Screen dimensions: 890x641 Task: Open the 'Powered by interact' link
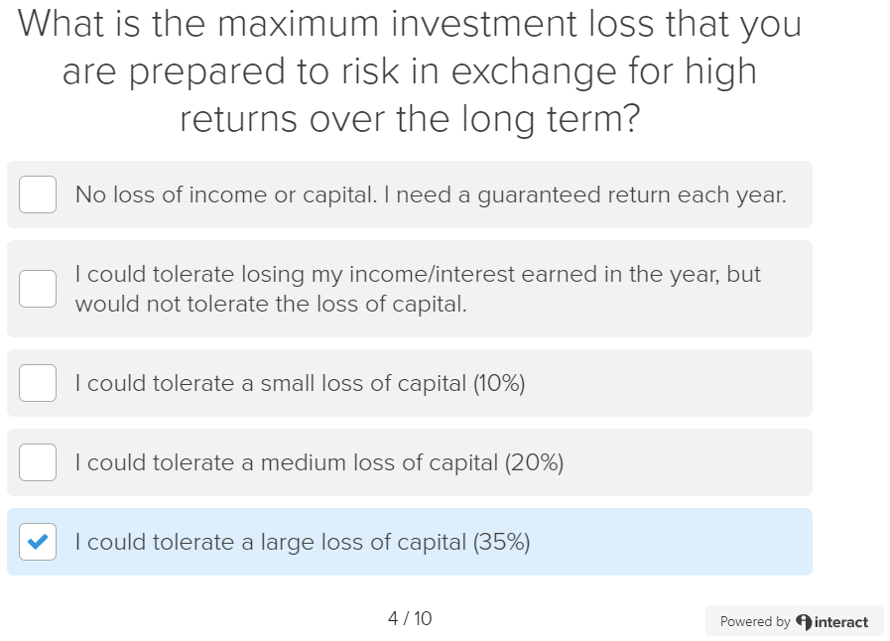pyautogui.click(x=794, y=621)
